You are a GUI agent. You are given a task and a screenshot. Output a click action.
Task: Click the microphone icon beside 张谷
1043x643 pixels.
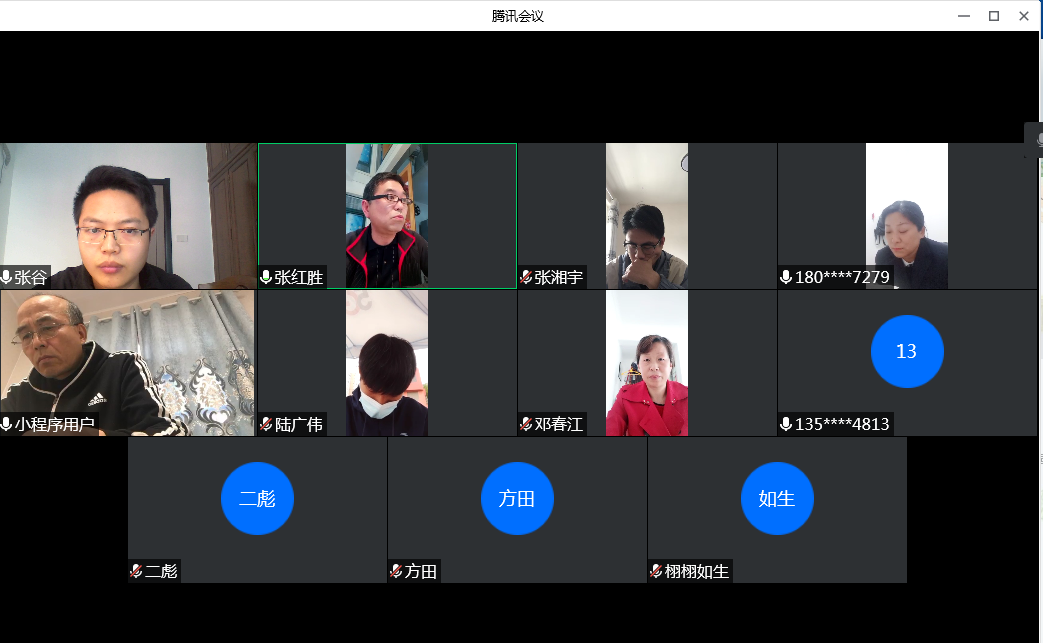6,277
